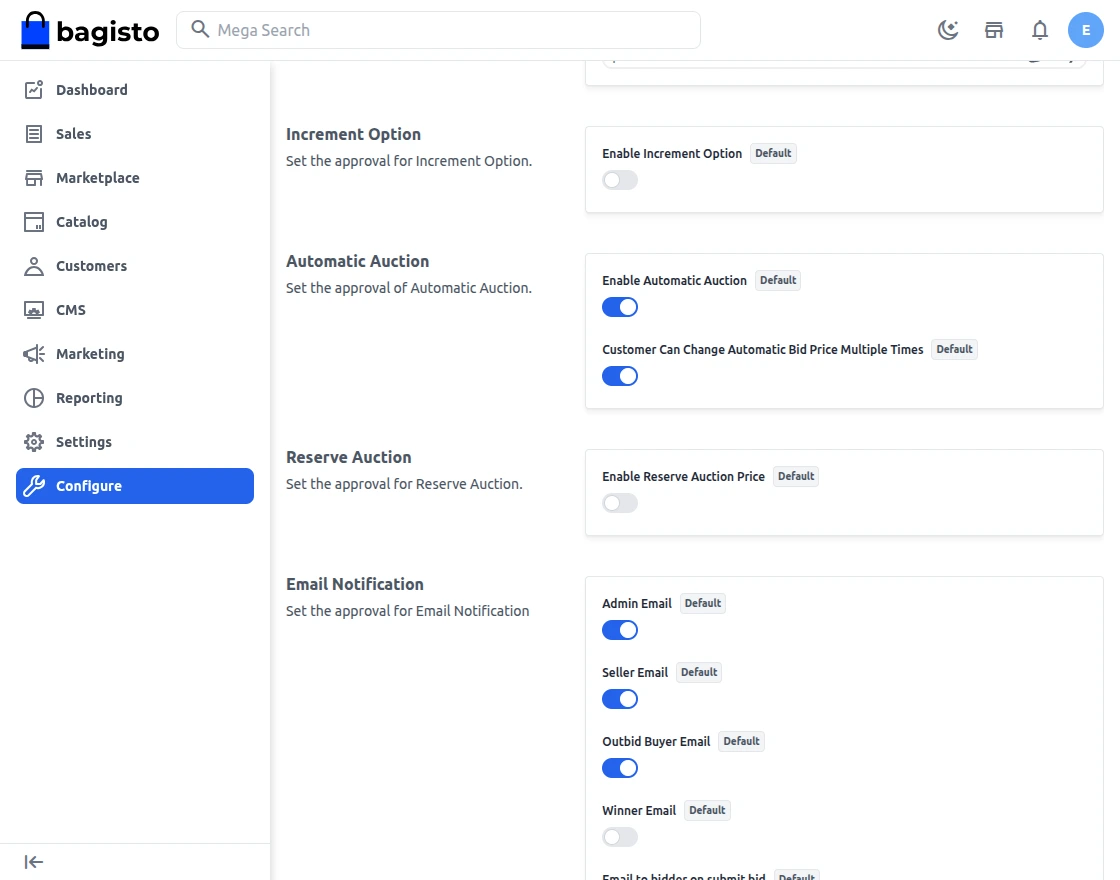Turn off Enable Automatic Auction switch
Viewport: 1120px width, 880px height.
tap(620, 307)
